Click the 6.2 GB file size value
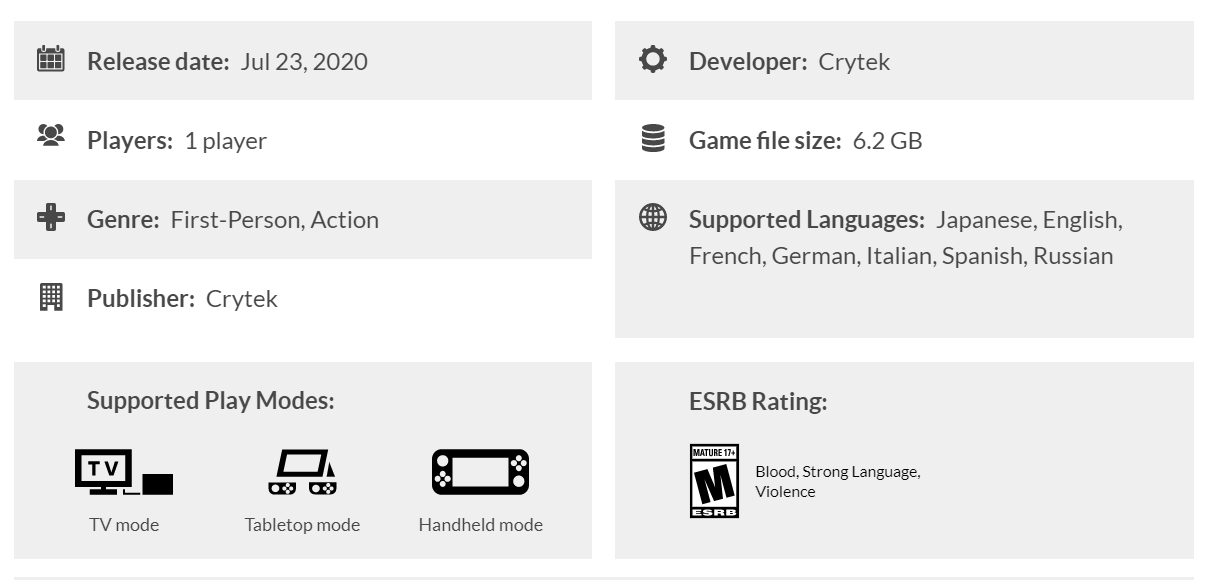The height and width of the screenshot is (580, 1218). click(888, 140)
